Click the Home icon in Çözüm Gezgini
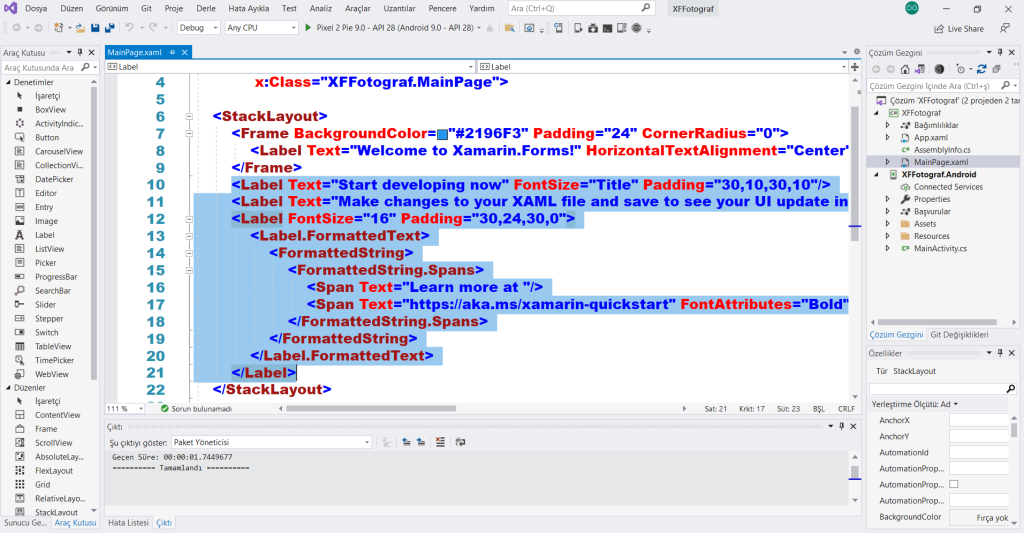1024x533 pixels. [905, 69]
